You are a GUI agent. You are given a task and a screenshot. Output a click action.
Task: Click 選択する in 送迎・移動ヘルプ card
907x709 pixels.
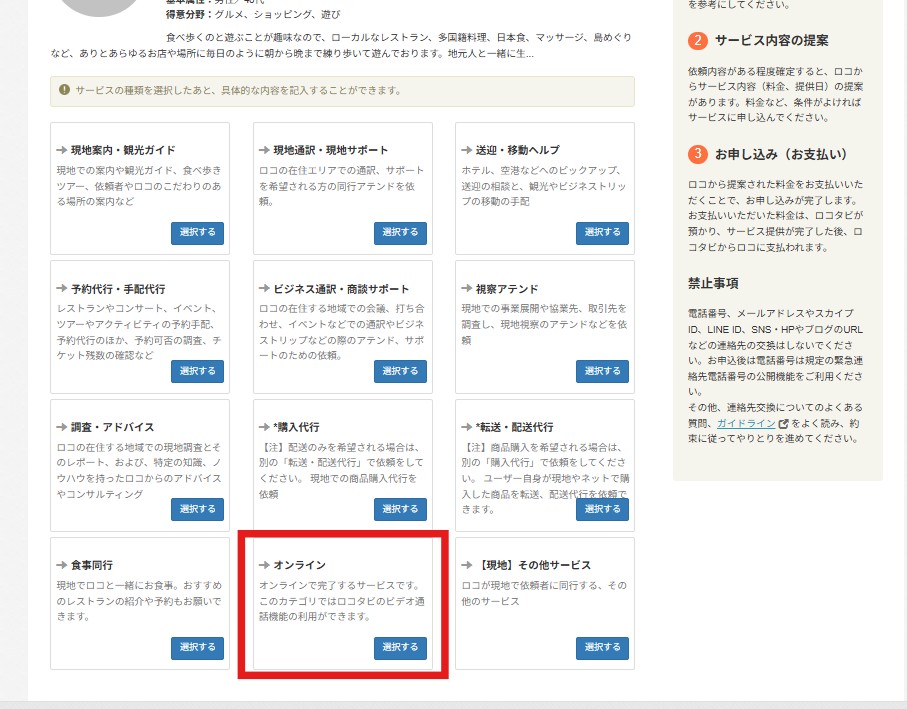point(602,232)
